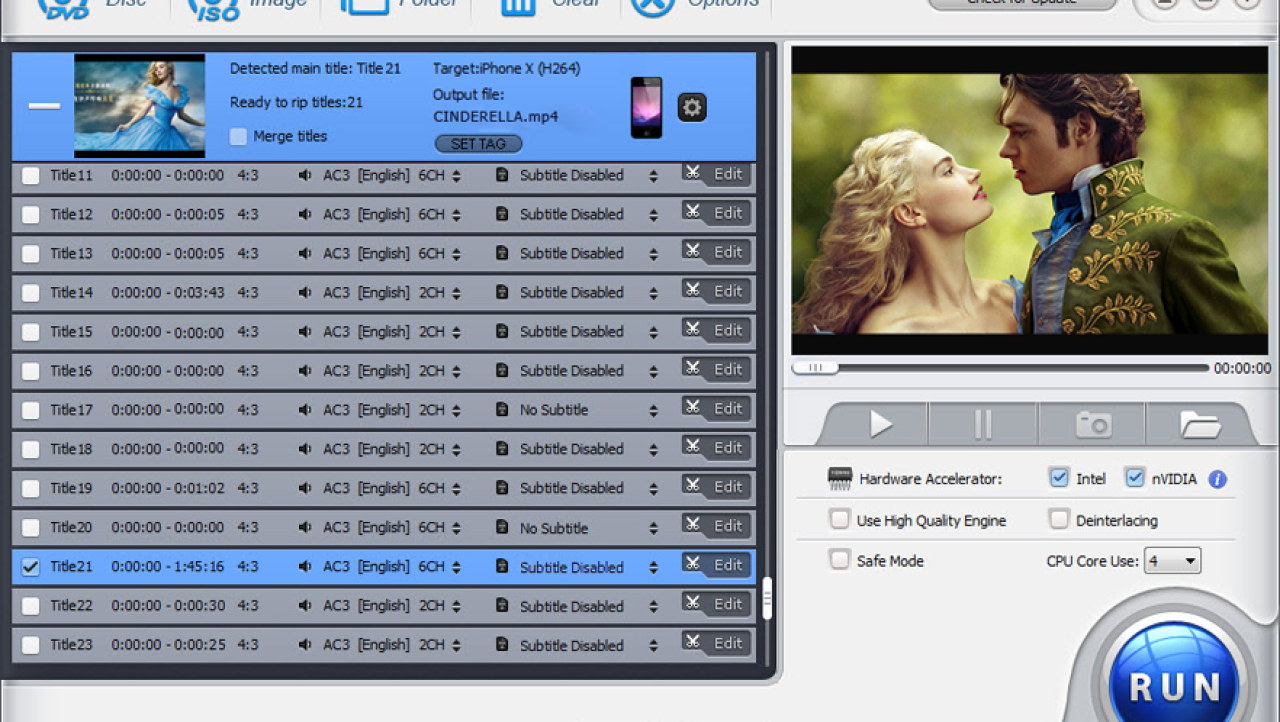The image size is (1280, 722).
Task: Change subtitle selector for Title12
Action: (x=653, y=215)
